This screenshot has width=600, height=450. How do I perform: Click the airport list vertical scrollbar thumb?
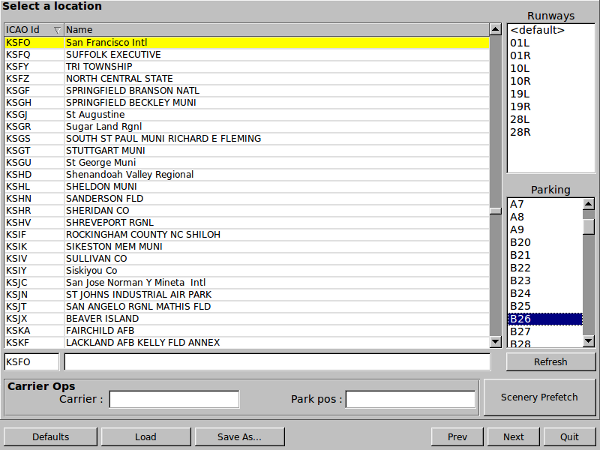(x=495, y=211)
